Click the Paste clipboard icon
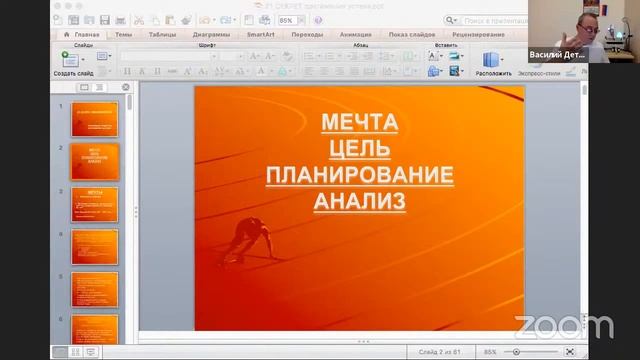The height and width of the screenshot is (360, 640). (x=171, y=20)
